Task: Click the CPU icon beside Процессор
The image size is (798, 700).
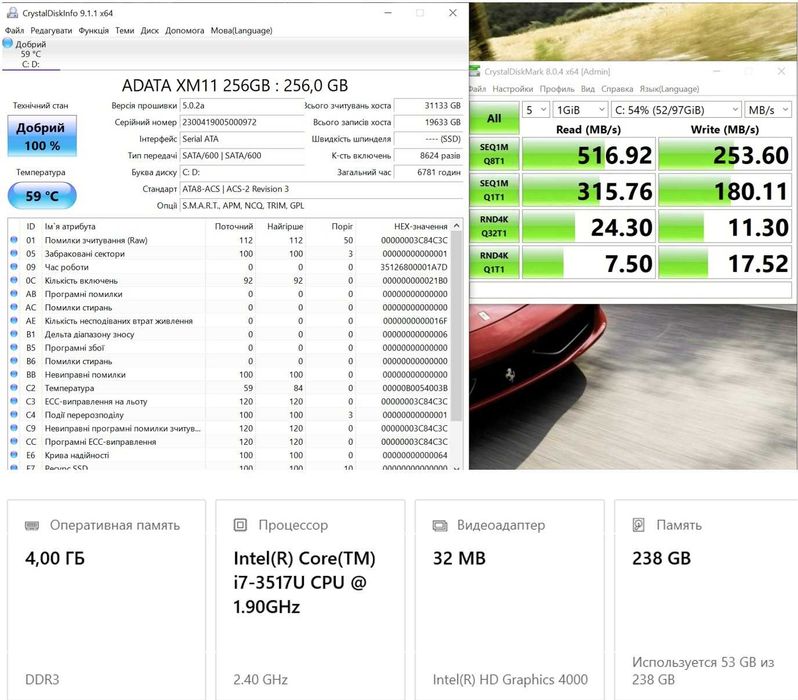Action: tap(240, 525)
